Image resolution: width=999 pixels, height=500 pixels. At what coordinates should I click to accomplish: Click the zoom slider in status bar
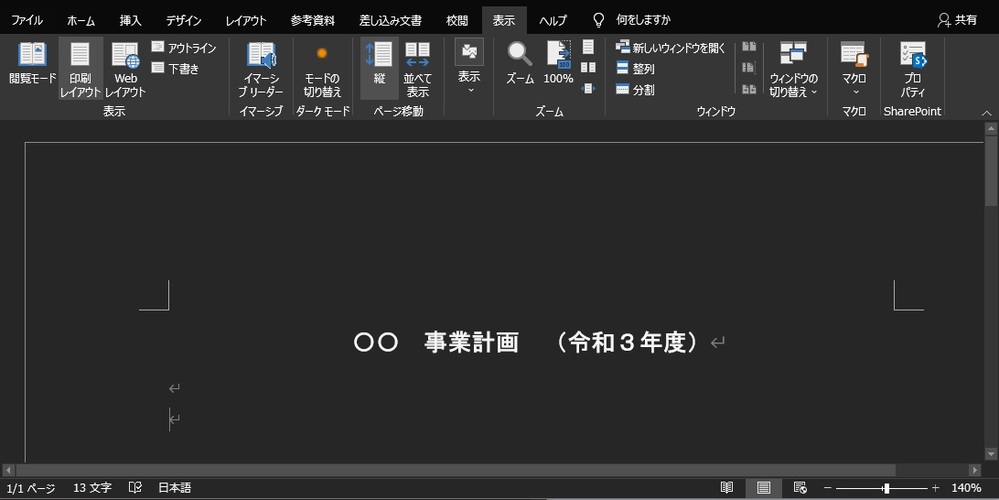(x=886, y=488)
